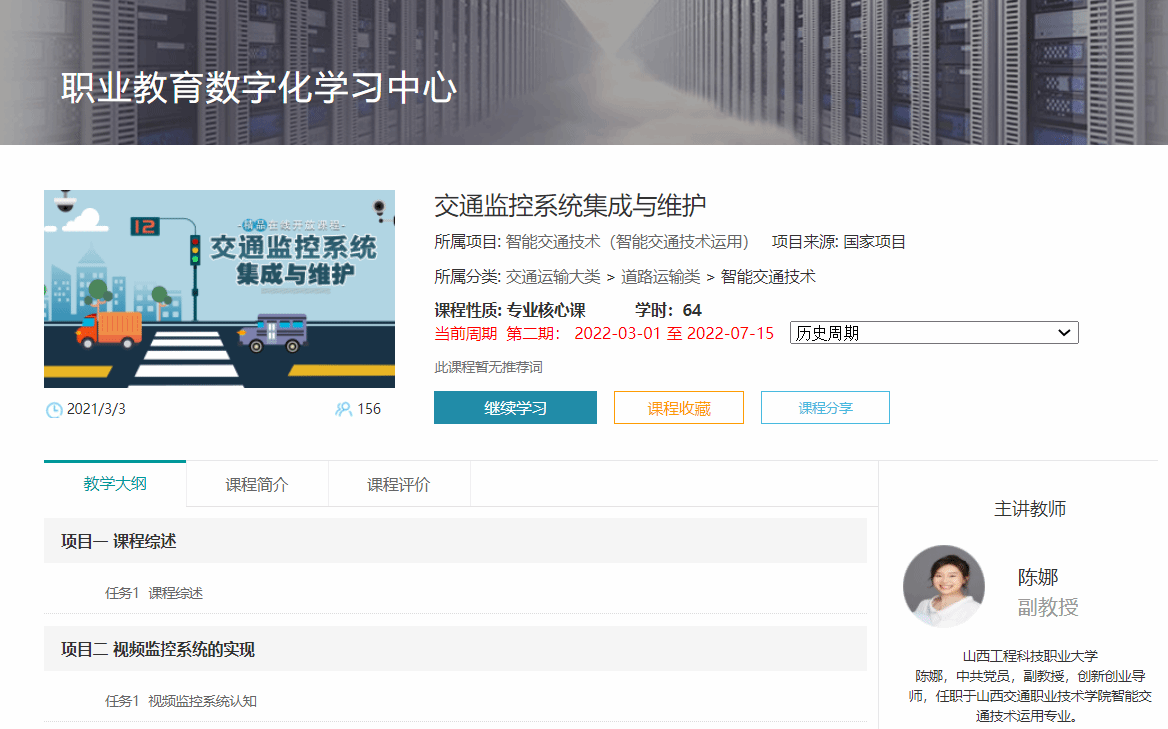Image resolution: width=1168 pixels, height=729 pixels.
Task: Click the 继续学习 button
Action: 514,407
